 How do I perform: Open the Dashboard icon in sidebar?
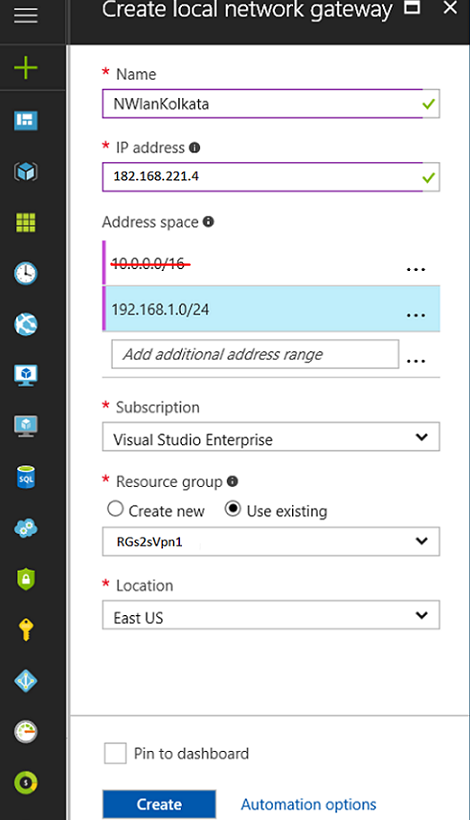pyautogui.click(x=26, y=120)
